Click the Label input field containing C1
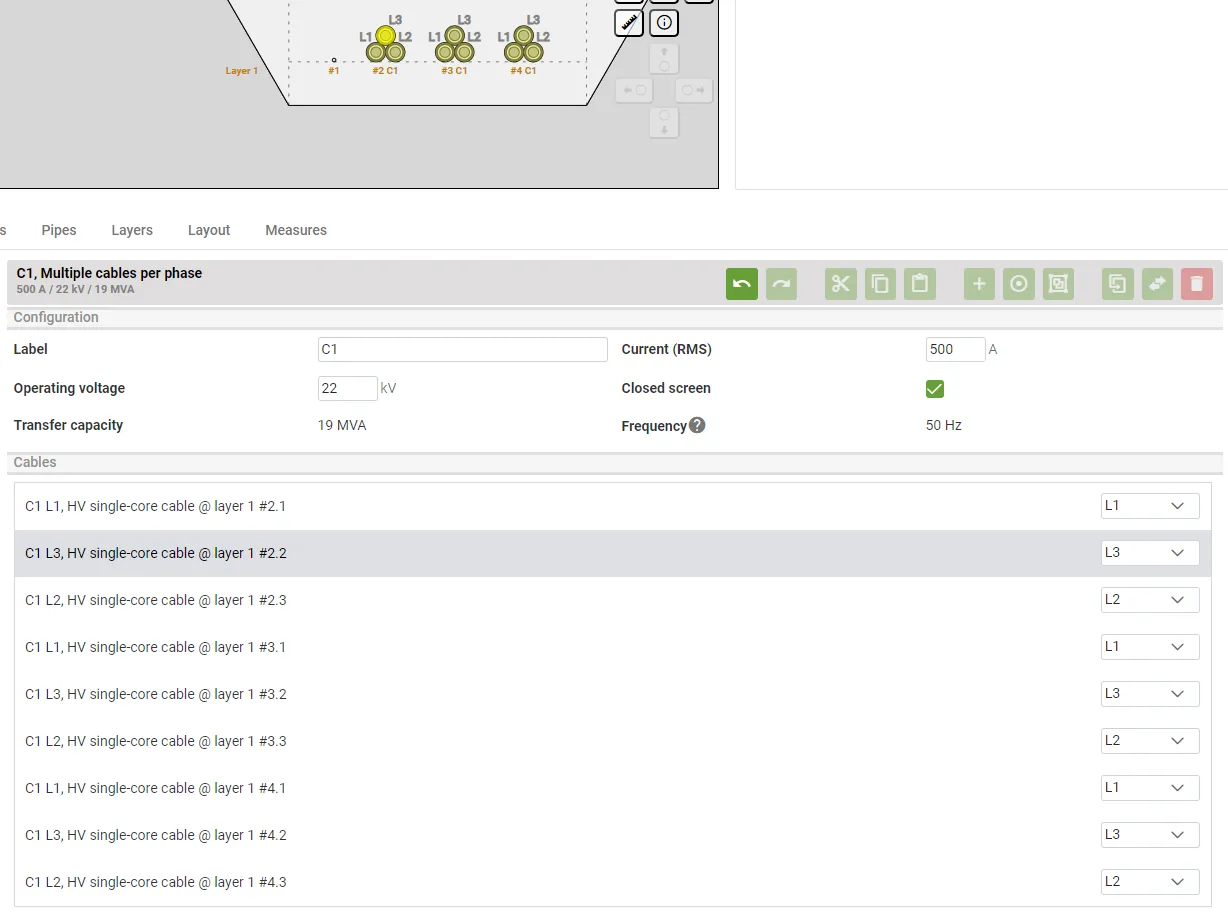Screen dimensions: 1228x916 (462, 350)
